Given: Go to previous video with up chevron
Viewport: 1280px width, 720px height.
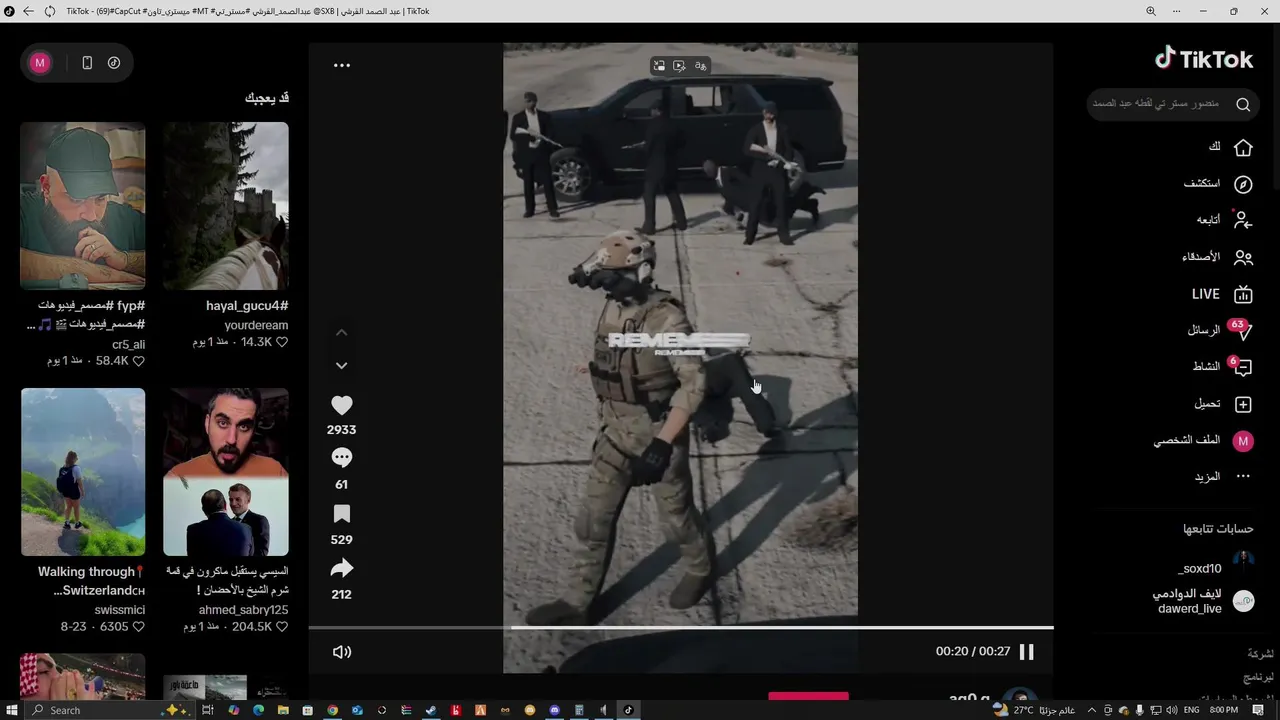Looking at the screenshot, I should point(342,332).
